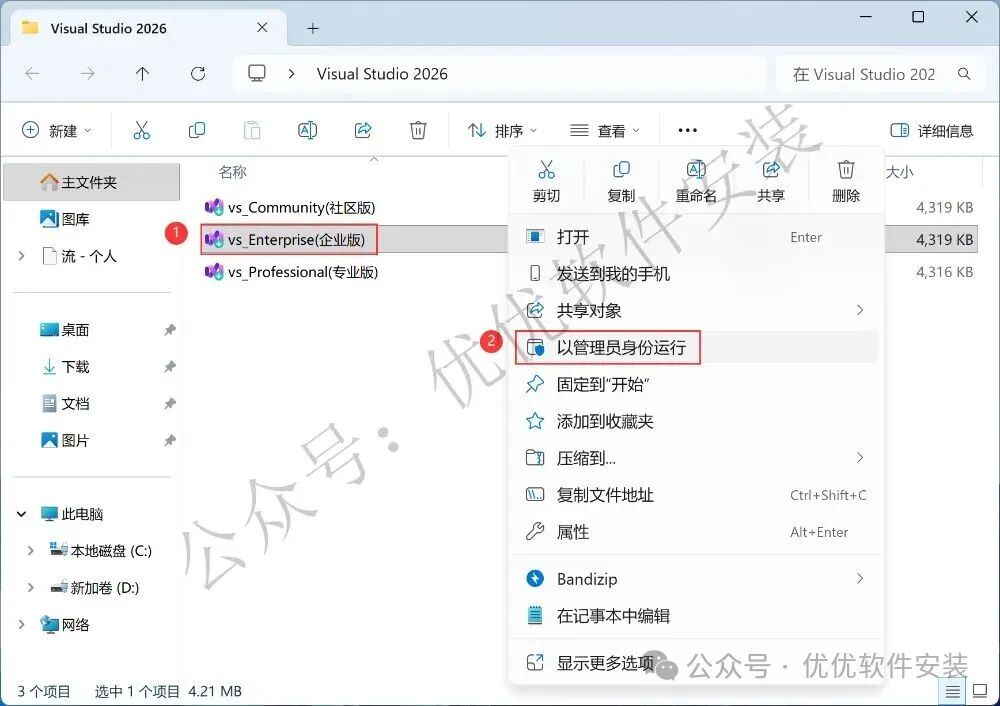Click 删除 in the context menu
The height and width of the screenshot is (706, 1000).
[846, 182]
